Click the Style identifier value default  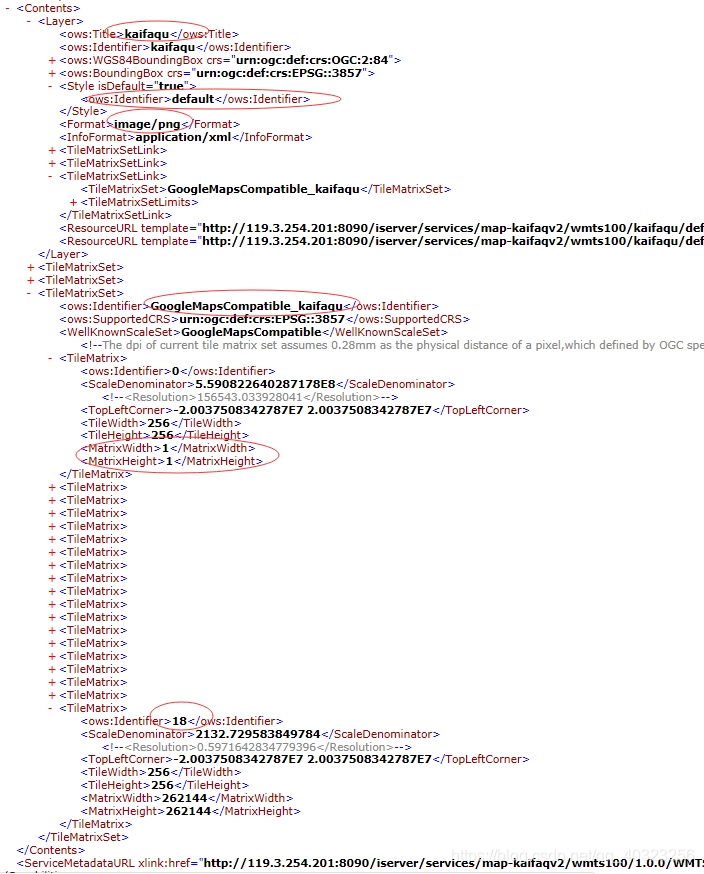[x=193, y=99]
